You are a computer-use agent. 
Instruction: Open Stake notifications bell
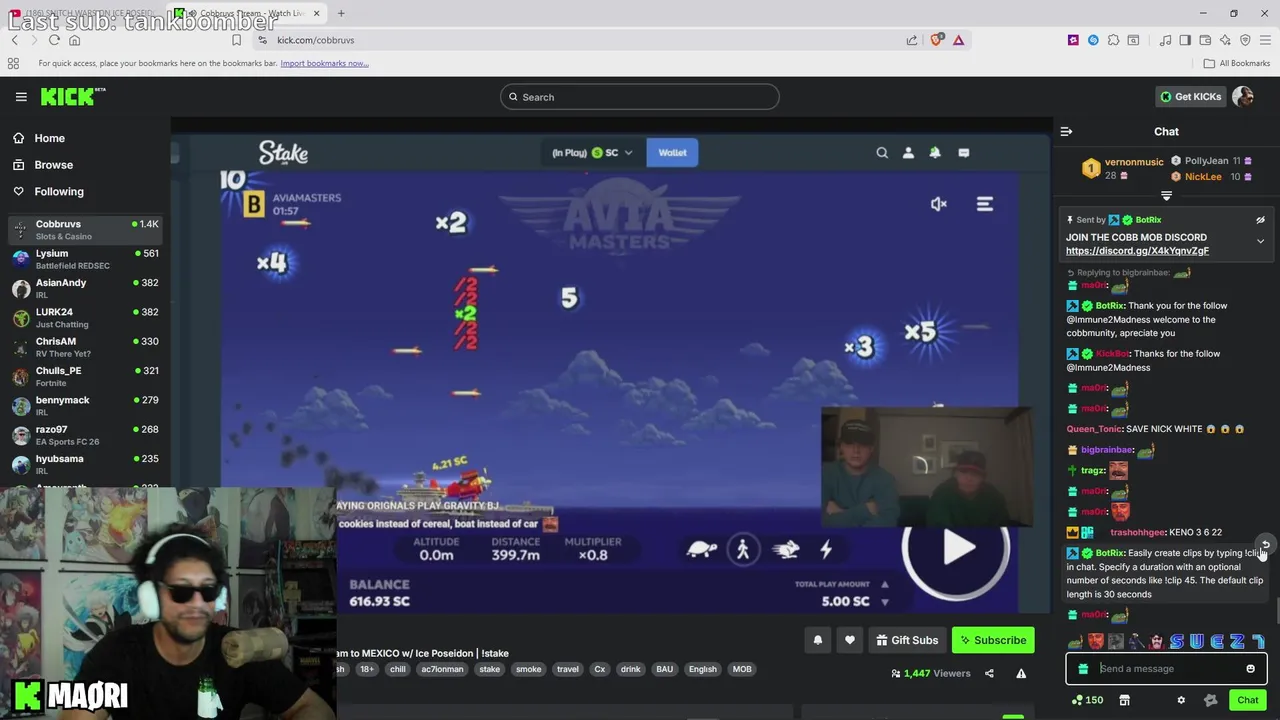[x=935, y=153]
